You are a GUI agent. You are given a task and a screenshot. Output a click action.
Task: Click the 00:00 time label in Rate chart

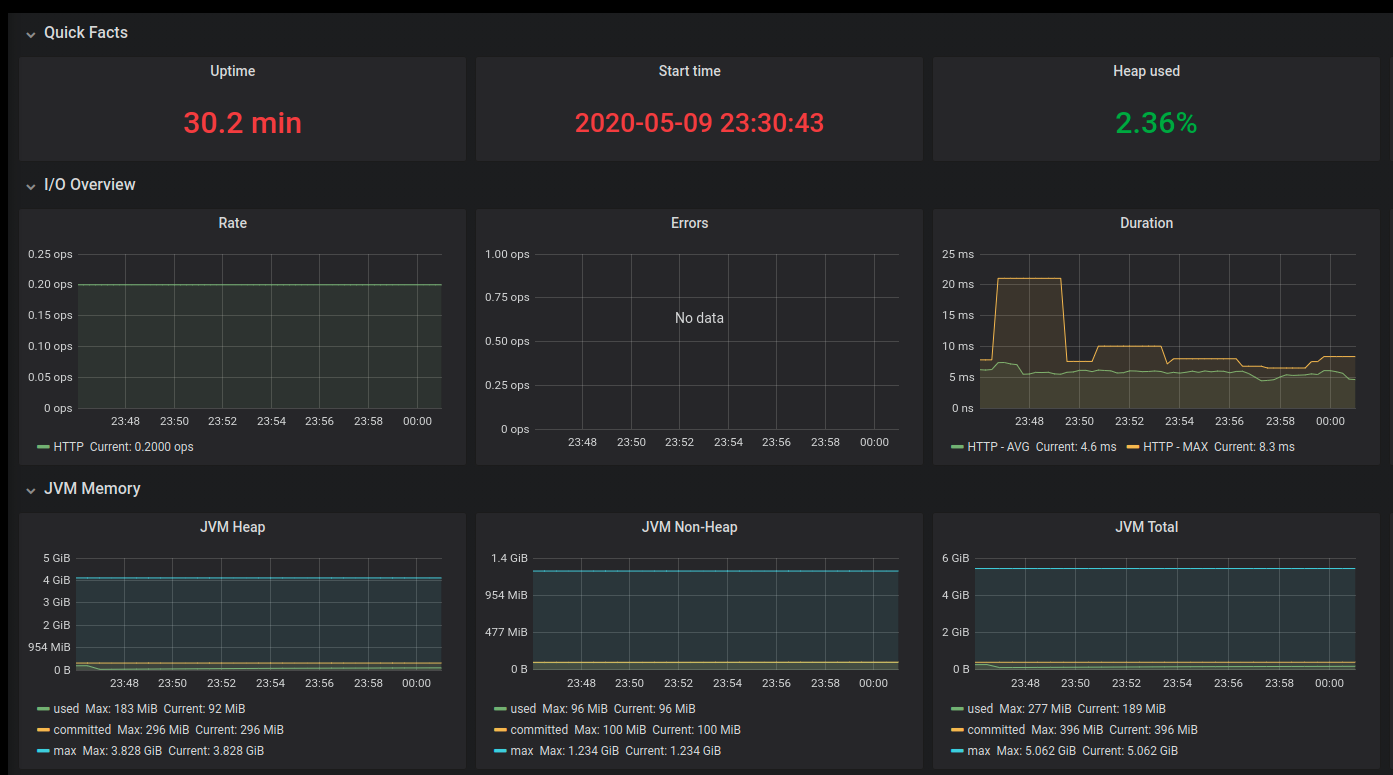pos(417,421)
